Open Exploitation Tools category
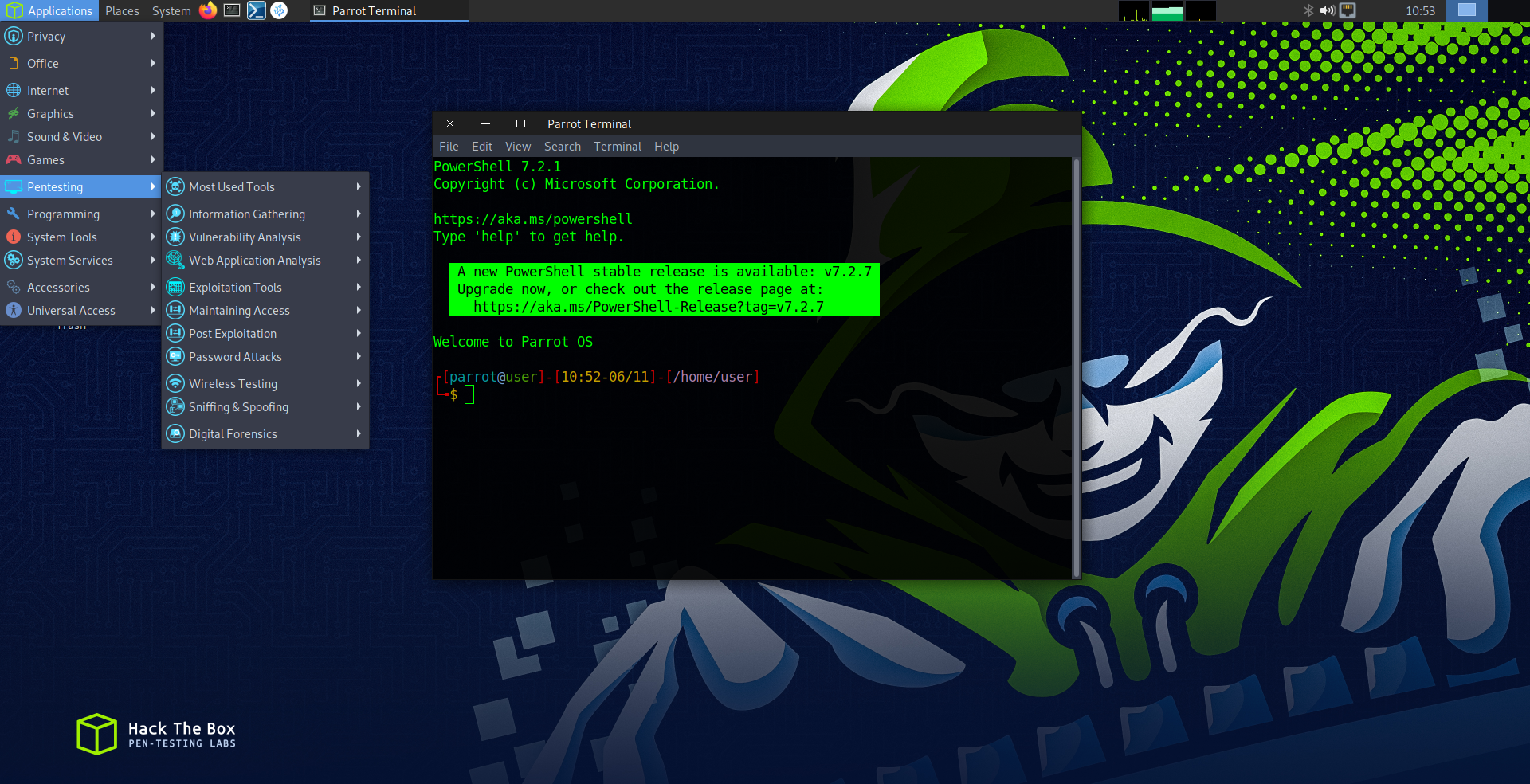This screenshot has width=1530, height=784. click(x=265, y=287)
